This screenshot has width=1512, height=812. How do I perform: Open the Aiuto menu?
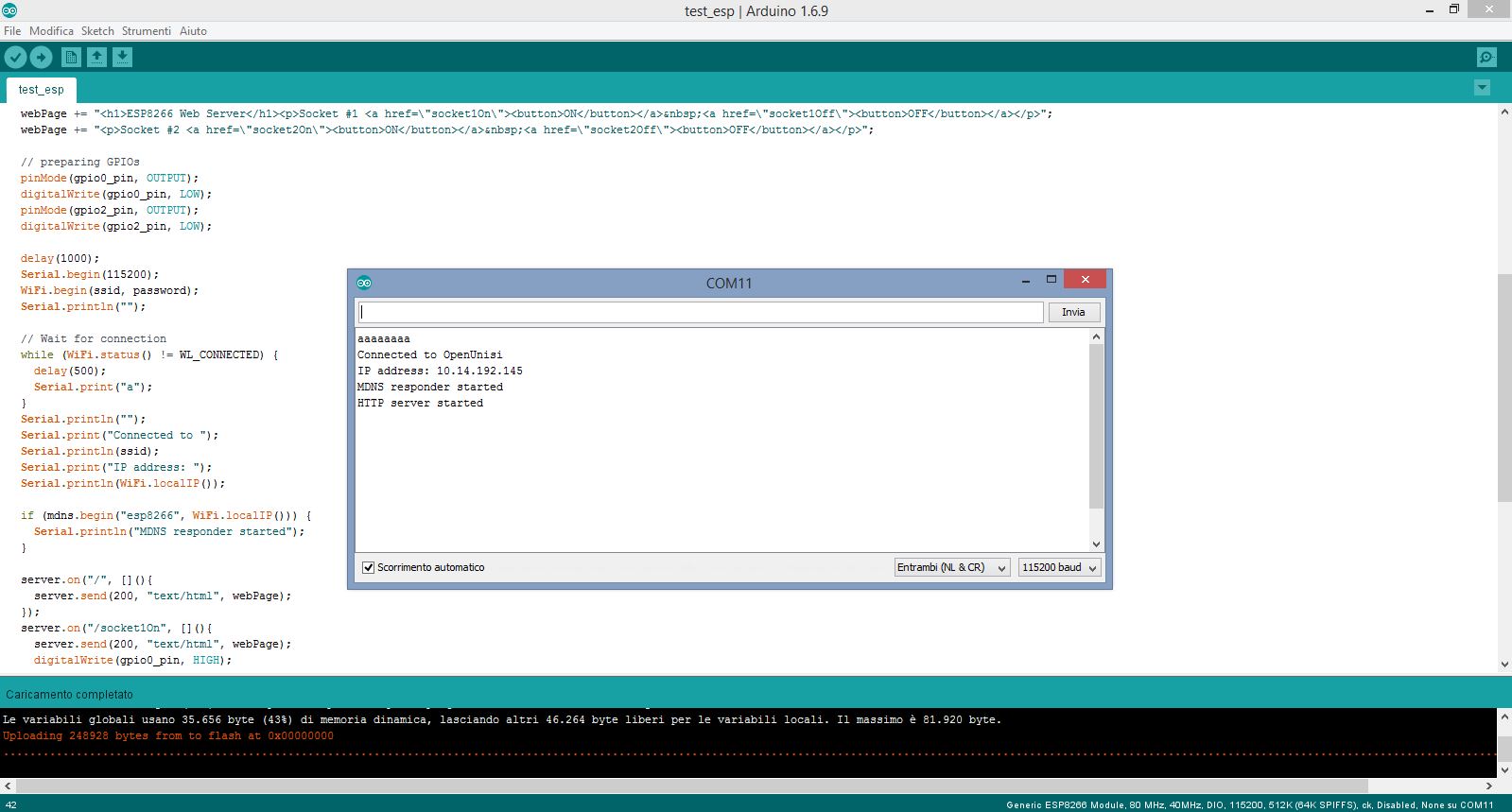(x=193, y=31)
